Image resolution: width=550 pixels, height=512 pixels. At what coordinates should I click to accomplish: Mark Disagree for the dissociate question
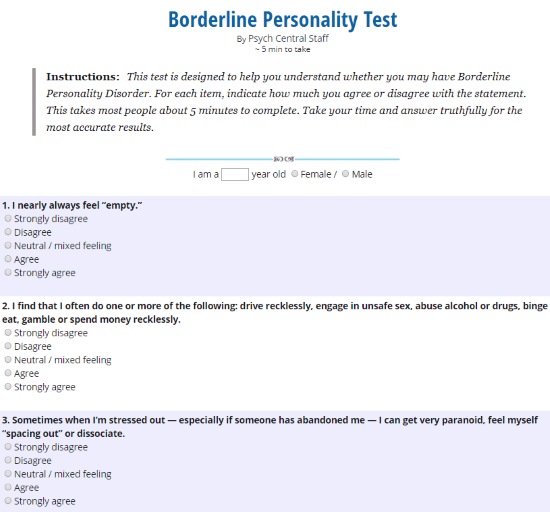click(x=8, y=460)
